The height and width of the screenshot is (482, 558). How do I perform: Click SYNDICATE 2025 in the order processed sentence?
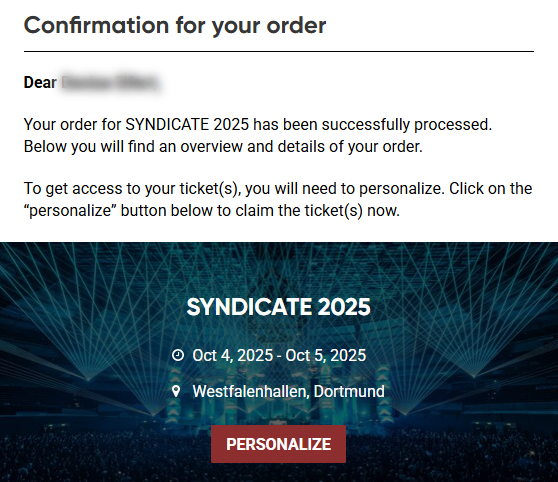tap(187, 125)
